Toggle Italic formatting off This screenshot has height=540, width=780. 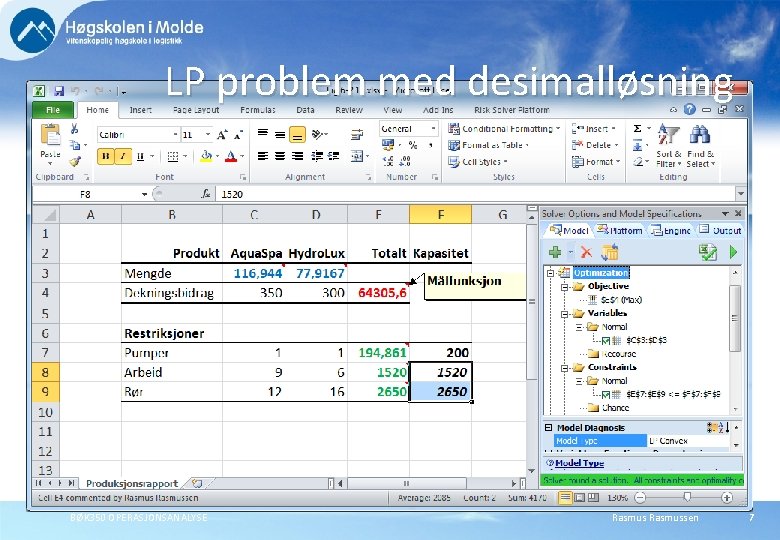tap(123, 156)
